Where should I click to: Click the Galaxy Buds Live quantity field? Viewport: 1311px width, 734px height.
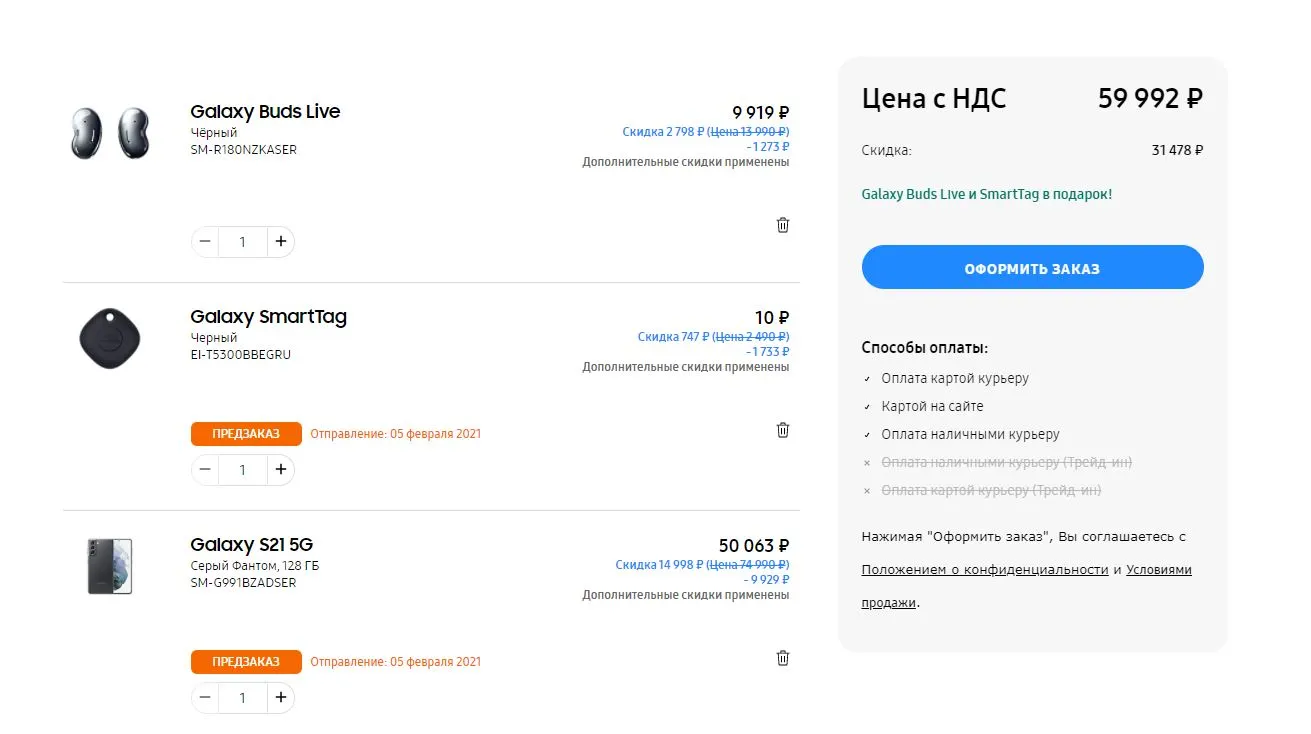tap(242, 242)
